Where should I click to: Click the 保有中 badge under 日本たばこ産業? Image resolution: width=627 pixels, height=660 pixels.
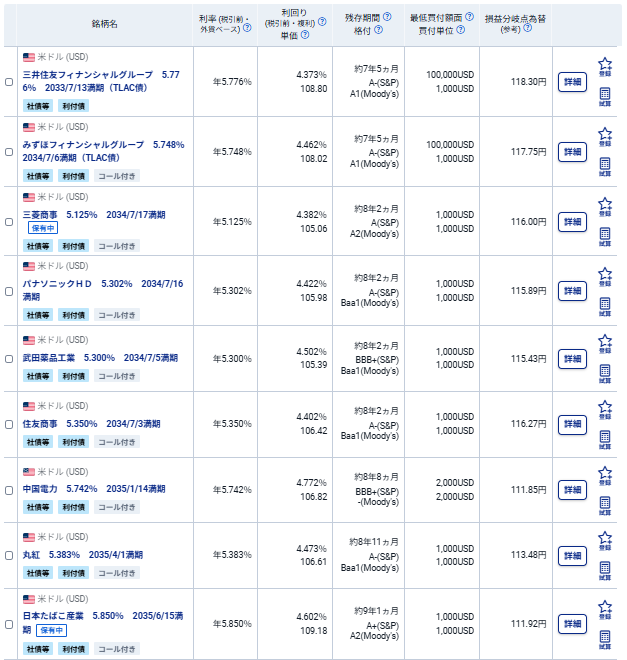coord(53,631)
